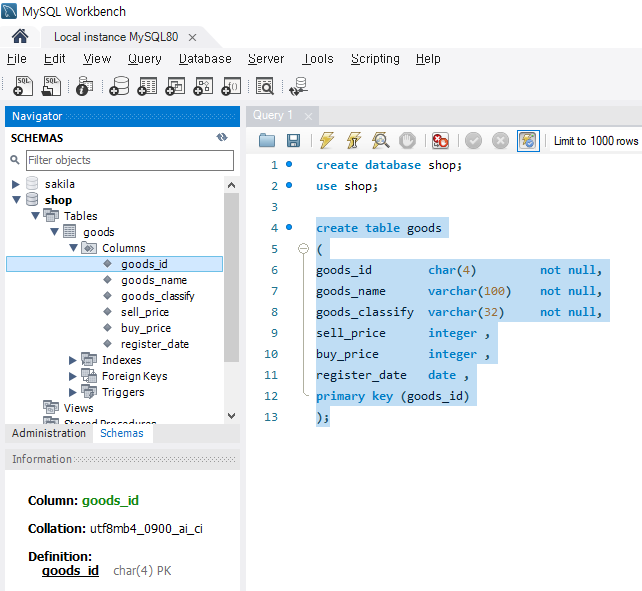Run Explain on current statement icon
642x591 pixels.
tap(380, 140)
